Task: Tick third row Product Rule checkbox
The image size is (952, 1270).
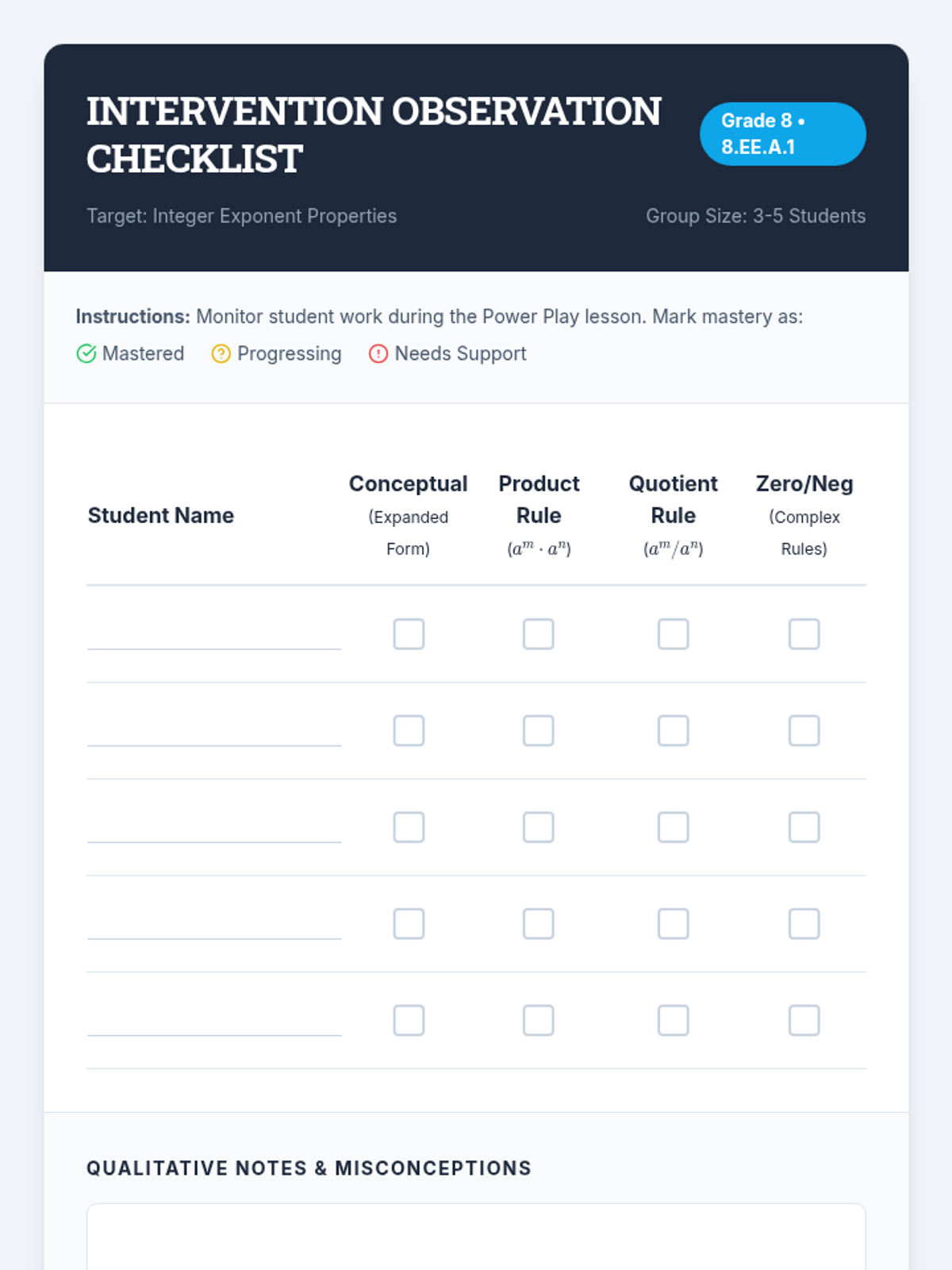Action: coord(539,827)
